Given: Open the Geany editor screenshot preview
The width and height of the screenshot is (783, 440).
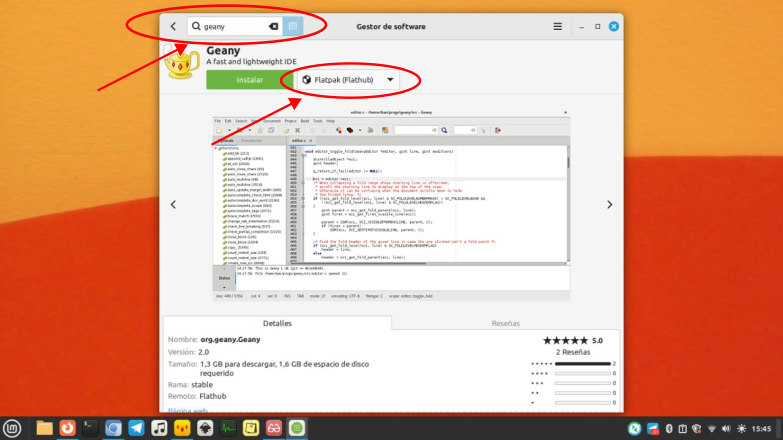Looking at the screenshot, I should (x=391, y=205).
